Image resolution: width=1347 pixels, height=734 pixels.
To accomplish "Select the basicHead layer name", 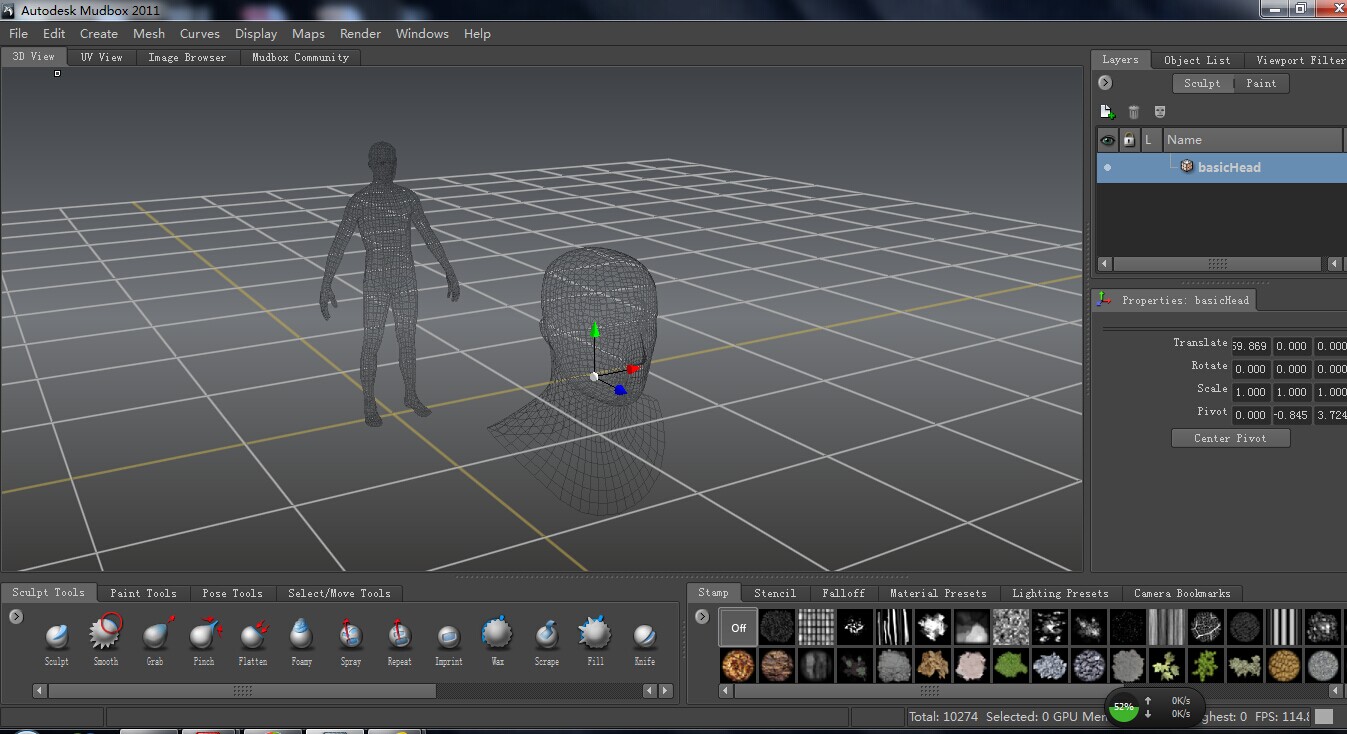I will coord(1229,168).
